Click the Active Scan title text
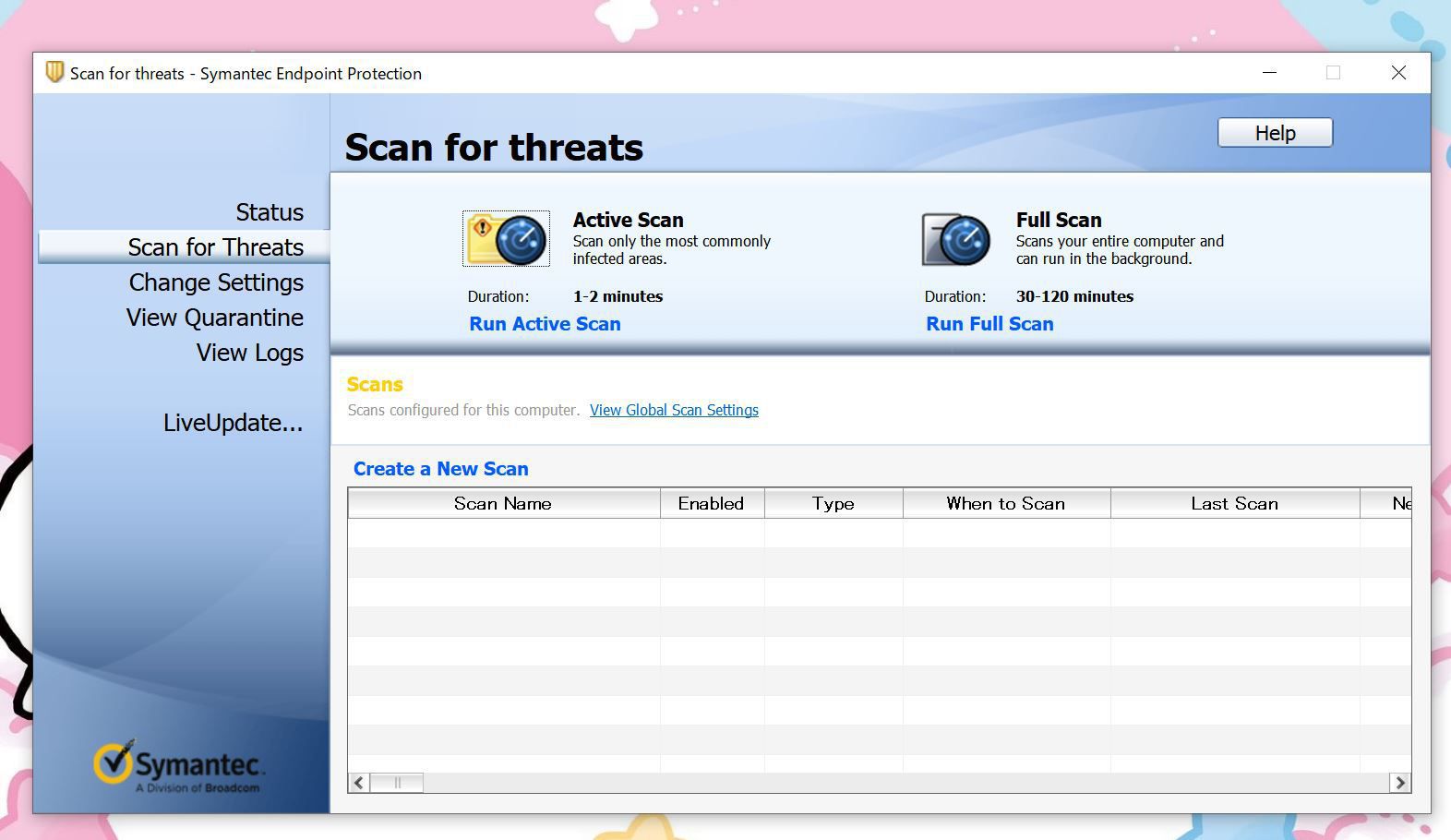The image size is (1451, 840). tap(628, 220)
